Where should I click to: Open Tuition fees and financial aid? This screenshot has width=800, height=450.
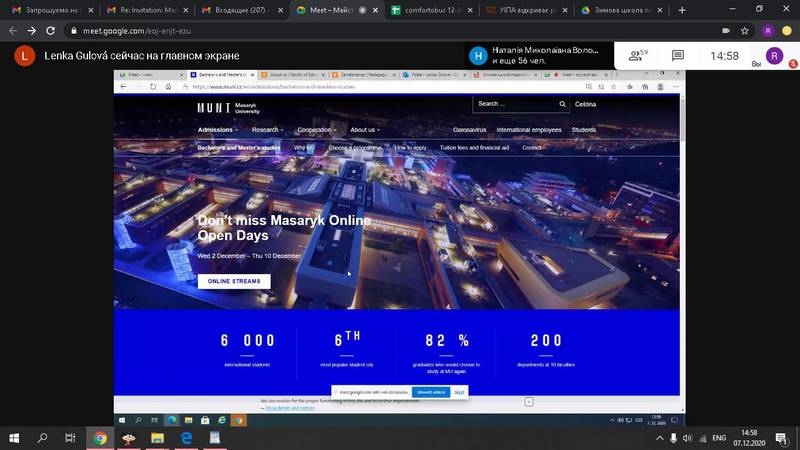pyautogui.click(x=474, y=147)
